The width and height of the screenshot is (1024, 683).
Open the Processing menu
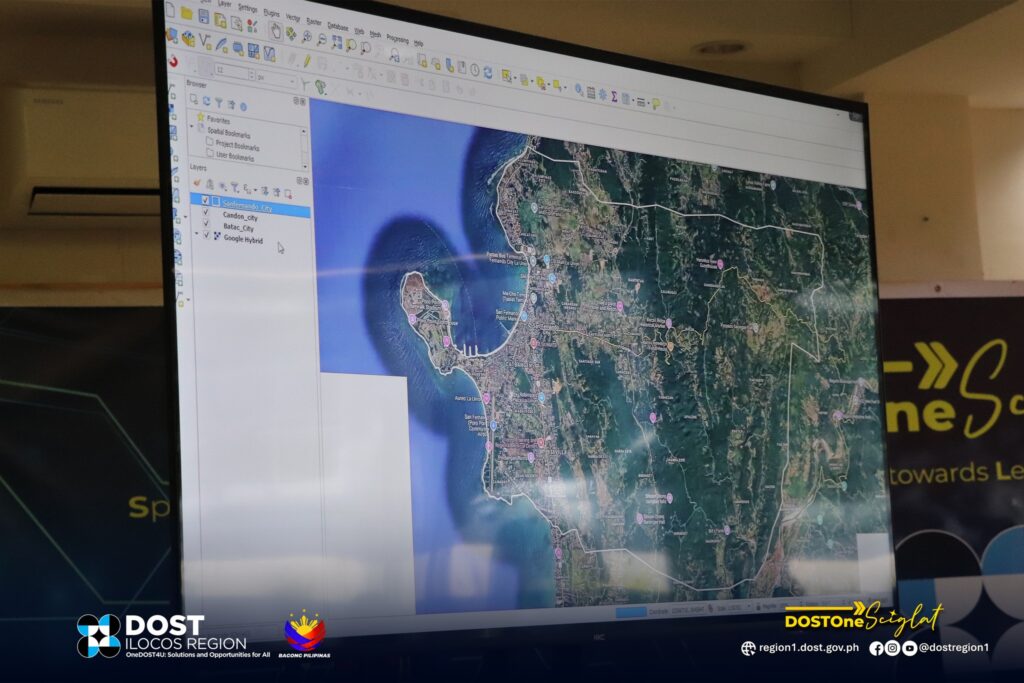pos(396,41)
